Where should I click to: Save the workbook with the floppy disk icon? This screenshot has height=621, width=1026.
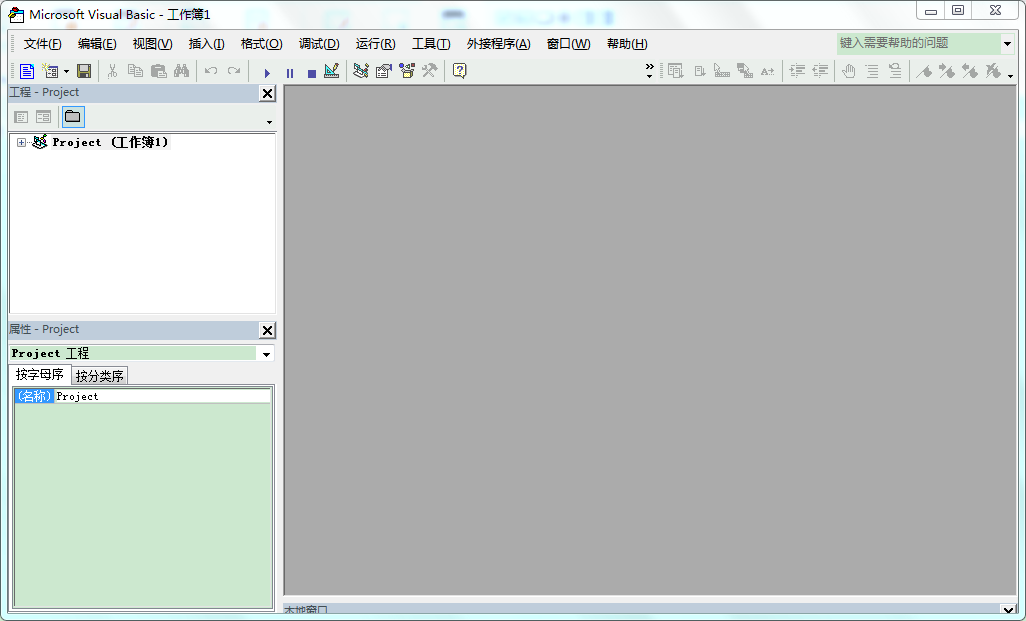point(84,71)
